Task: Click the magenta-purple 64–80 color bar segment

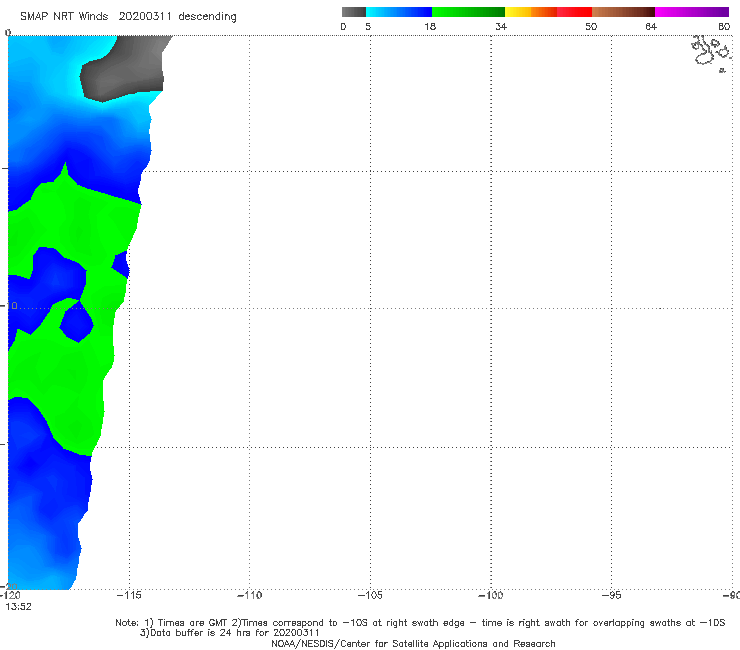Action: click(x=692, y=12)
